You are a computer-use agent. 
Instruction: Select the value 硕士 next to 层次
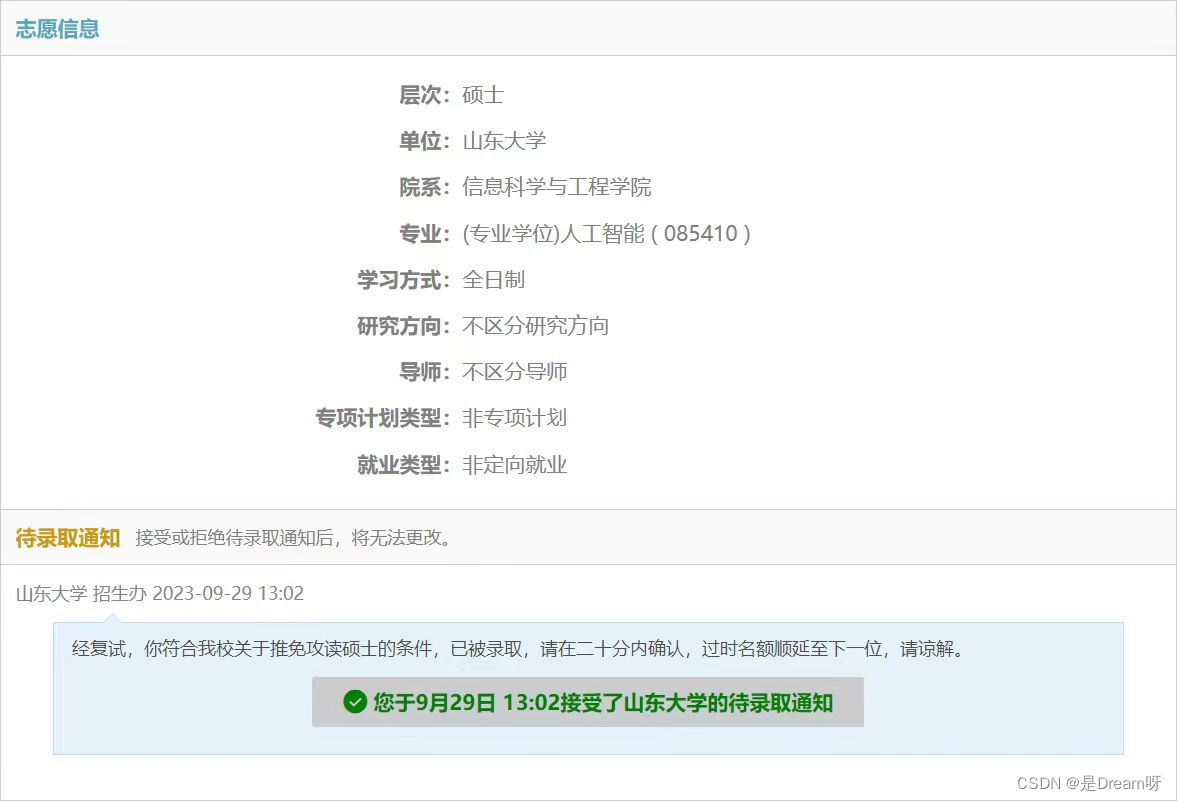483,95
